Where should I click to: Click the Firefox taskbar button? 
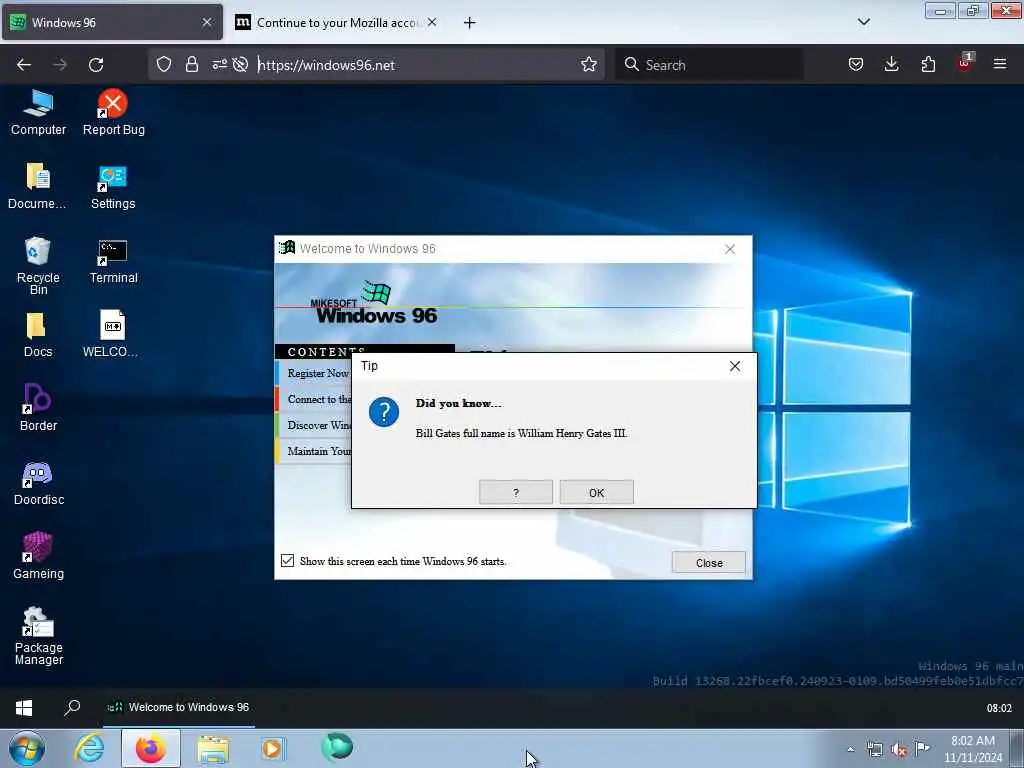151,748
